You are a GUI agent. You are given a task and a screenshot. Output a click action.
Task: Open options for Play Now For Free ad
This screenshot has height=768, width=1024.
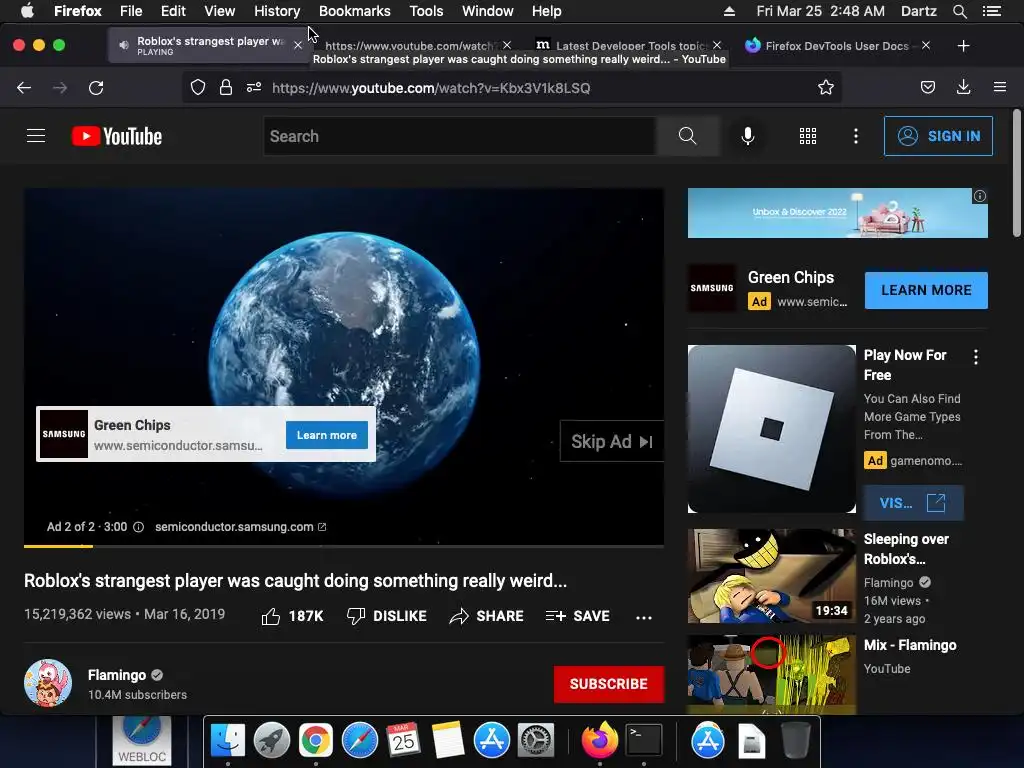point(976,357)
